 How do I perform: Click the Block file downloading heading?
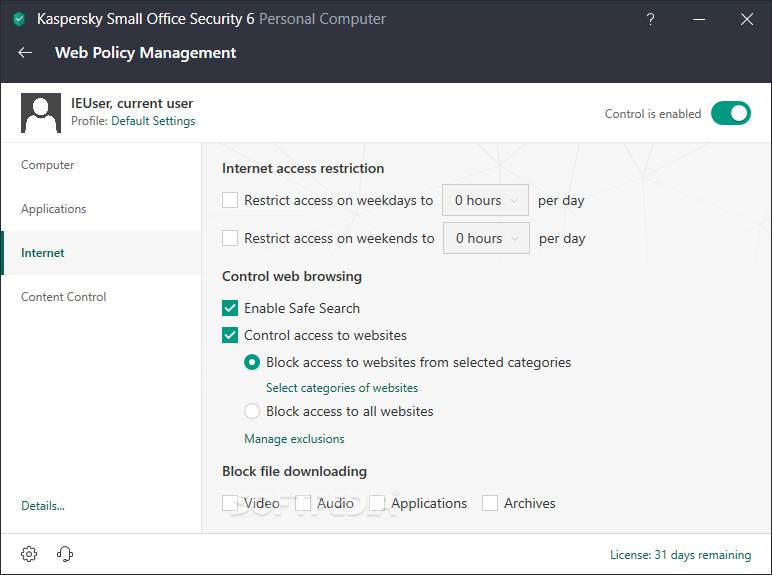click(294, 471)
